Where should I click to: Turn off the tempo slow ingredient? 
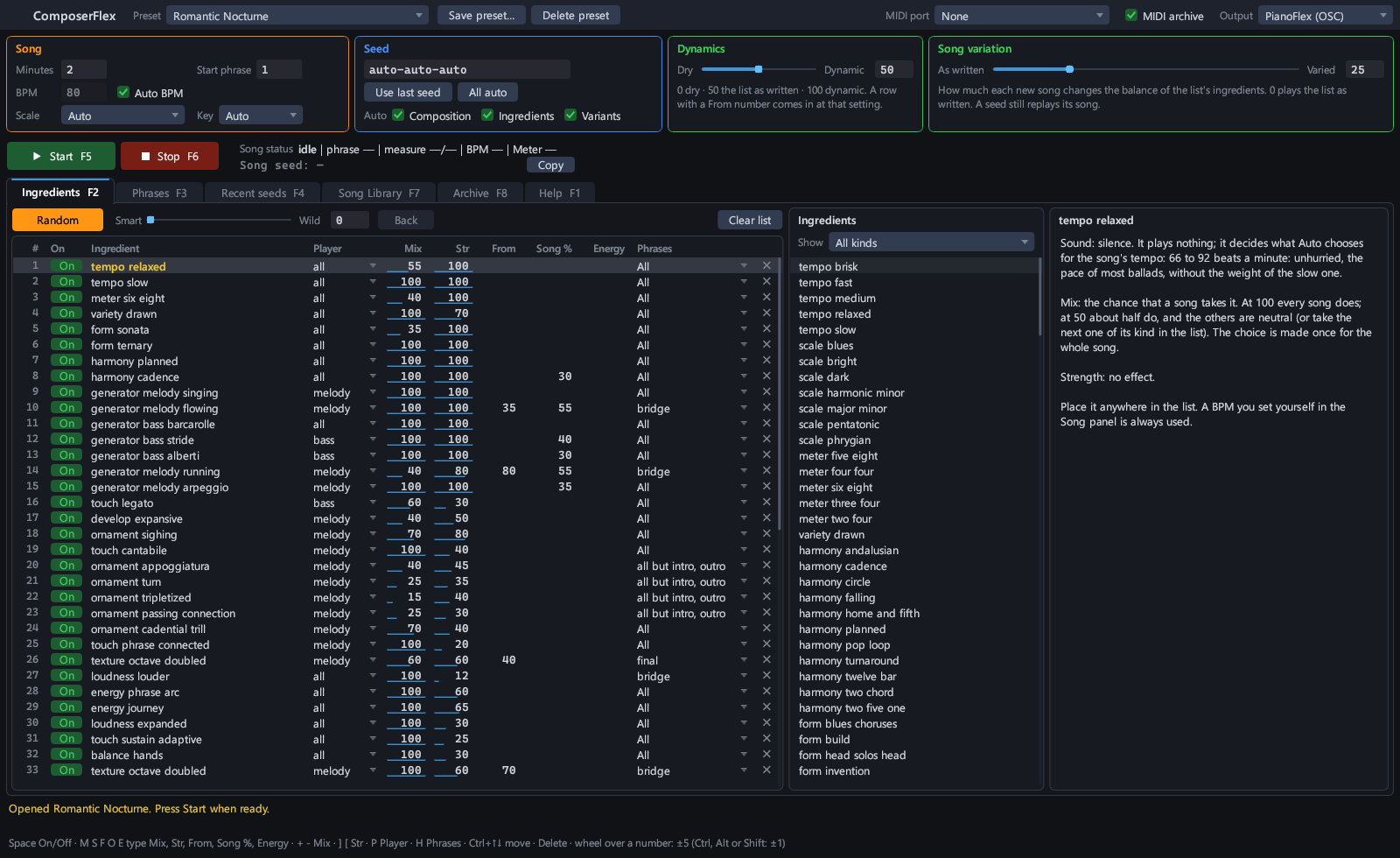pos(66,282)
